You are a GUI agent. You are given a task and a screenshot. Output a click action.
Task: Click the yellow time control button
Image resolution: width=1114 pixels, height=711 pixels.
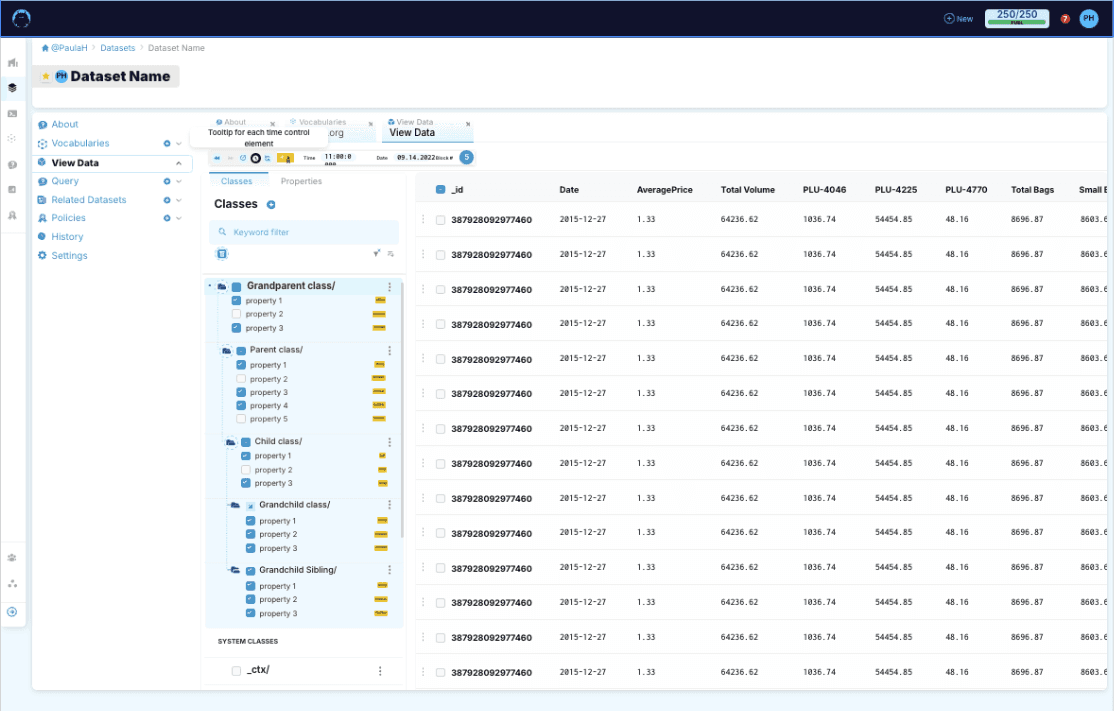(285, 158)
